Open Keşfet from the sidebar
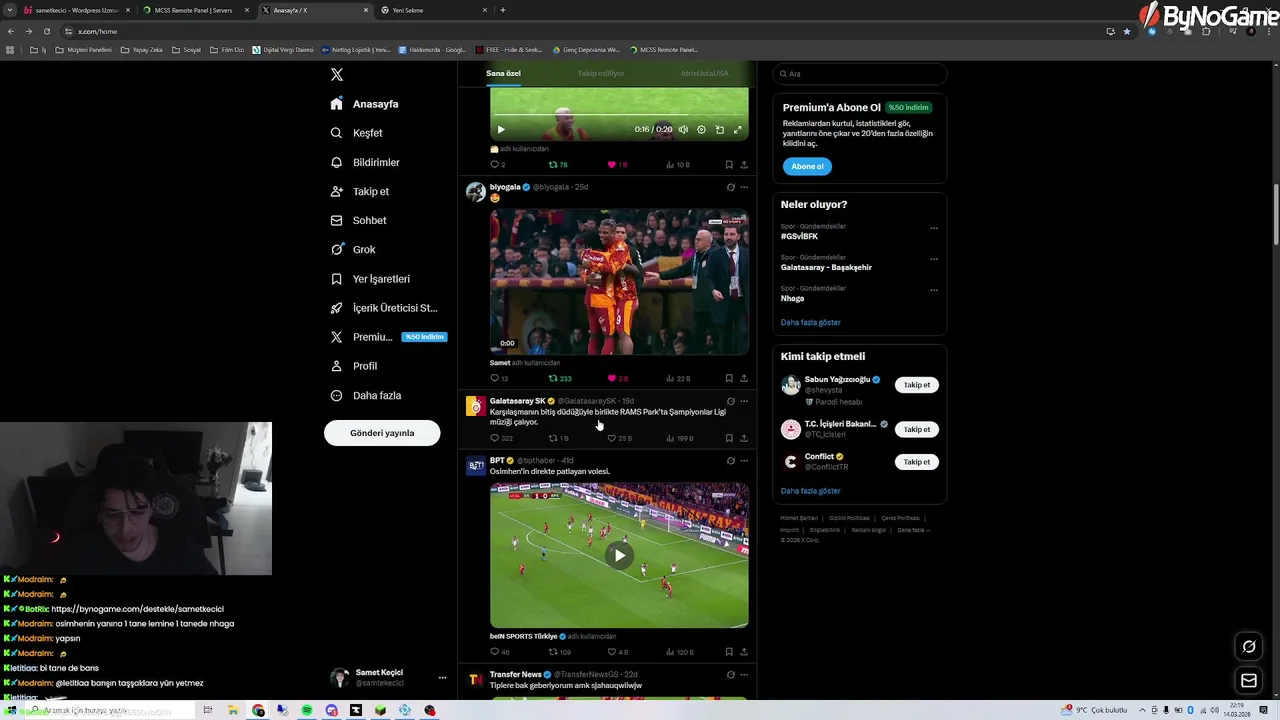Image resolution: width=1280 pixels, height=720 pixels. point(357,133)
